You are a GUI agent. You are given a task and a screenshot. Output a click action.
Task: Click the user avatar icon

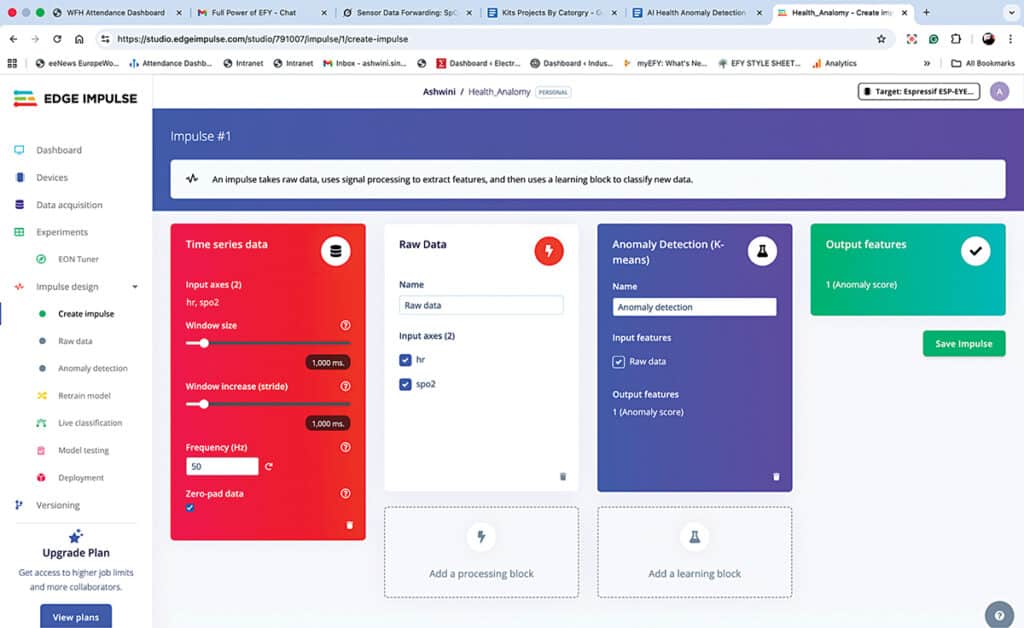point(998,92)
